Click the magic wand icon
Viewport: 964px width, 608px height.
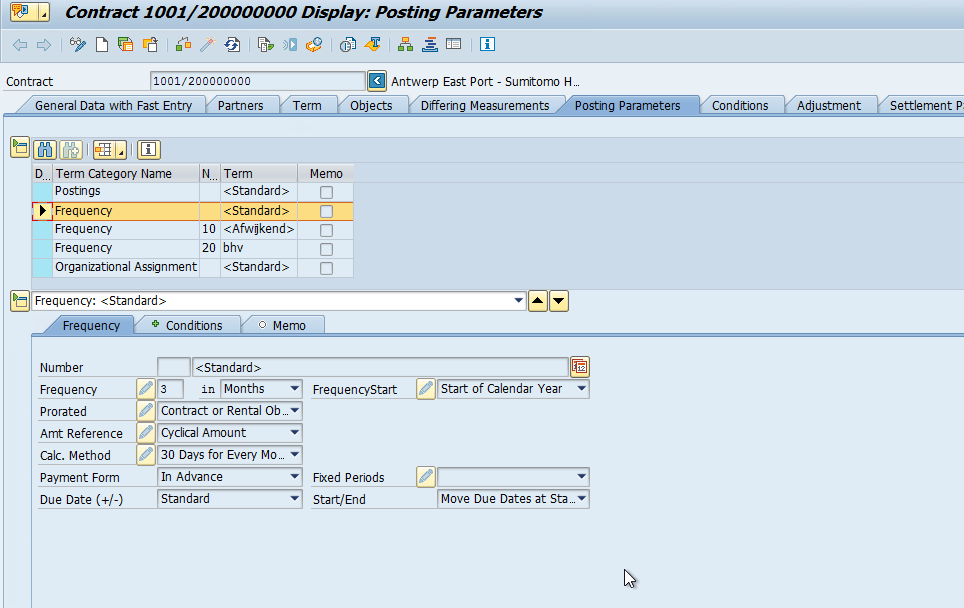pos(207,44)
